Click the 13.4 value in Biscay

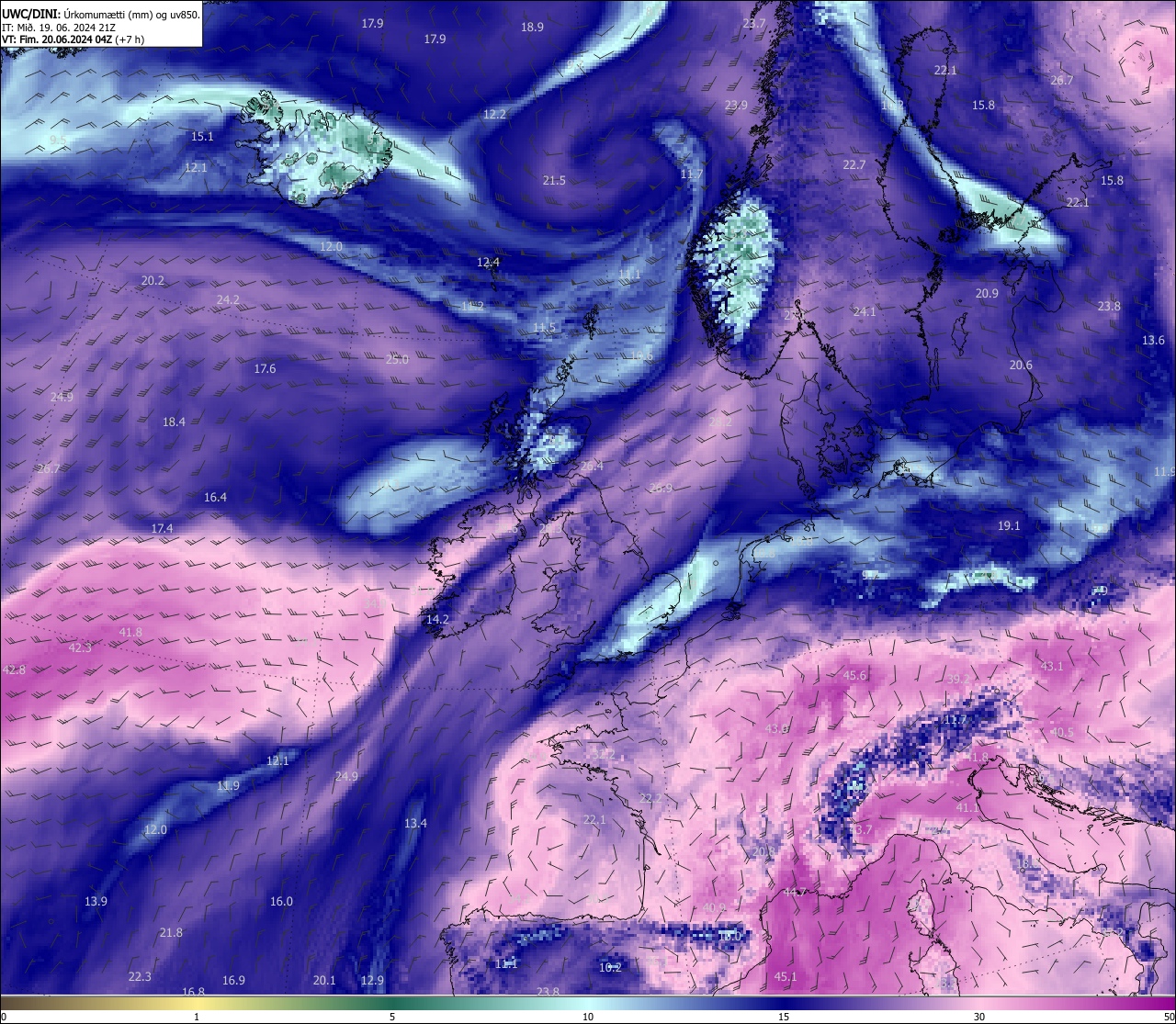pos(415,824)
